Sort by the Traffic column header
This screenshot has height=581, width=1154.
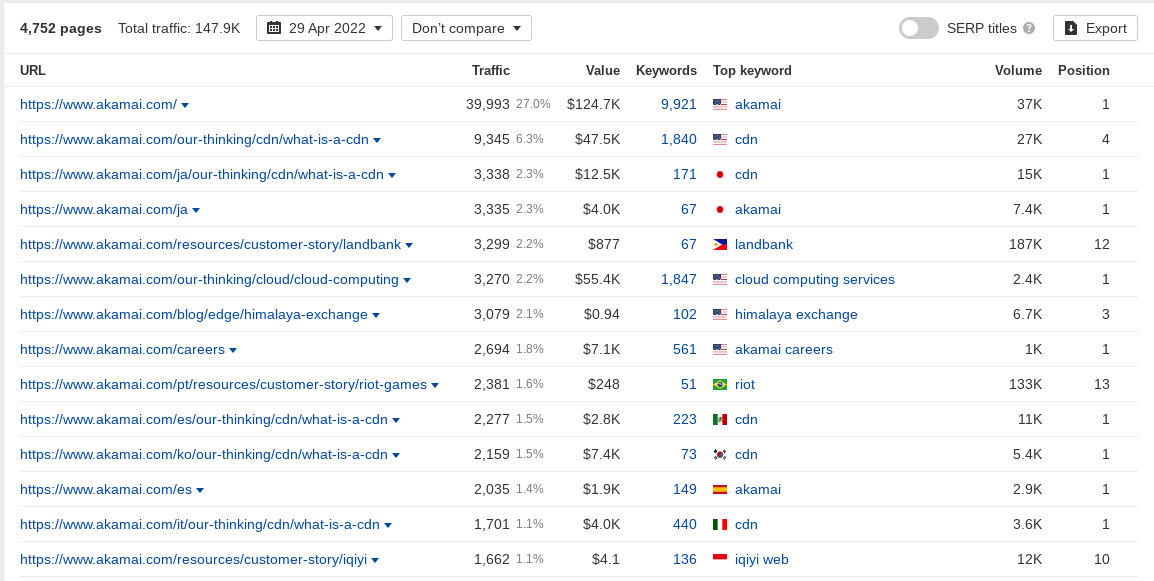491,71
